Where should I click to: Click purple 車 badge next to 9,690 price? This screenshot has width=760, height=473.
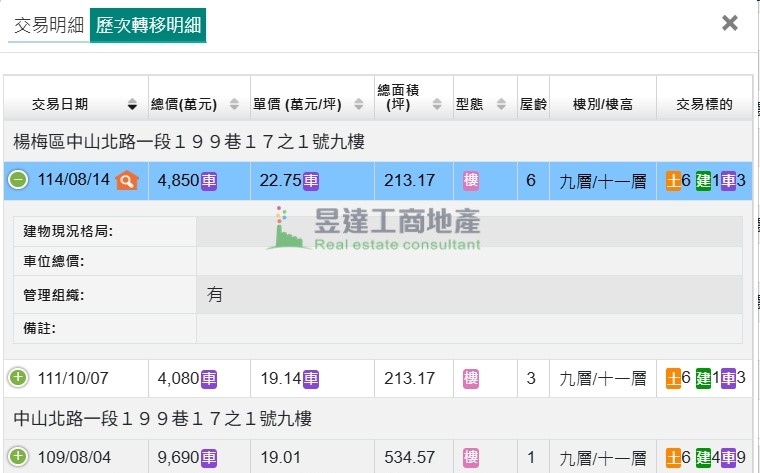[x=209, y=457]
